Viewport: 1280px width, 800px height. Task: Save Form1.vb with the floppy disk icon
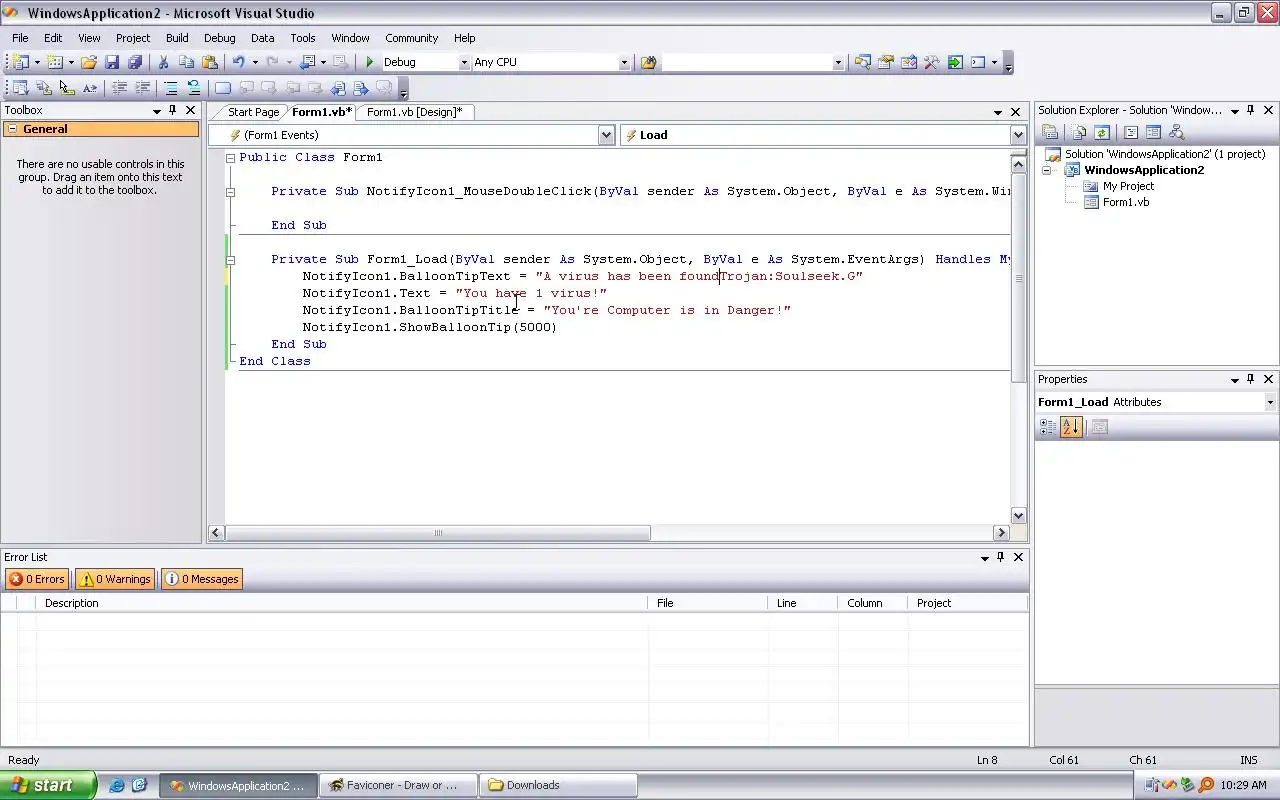[x=112, y=62]
